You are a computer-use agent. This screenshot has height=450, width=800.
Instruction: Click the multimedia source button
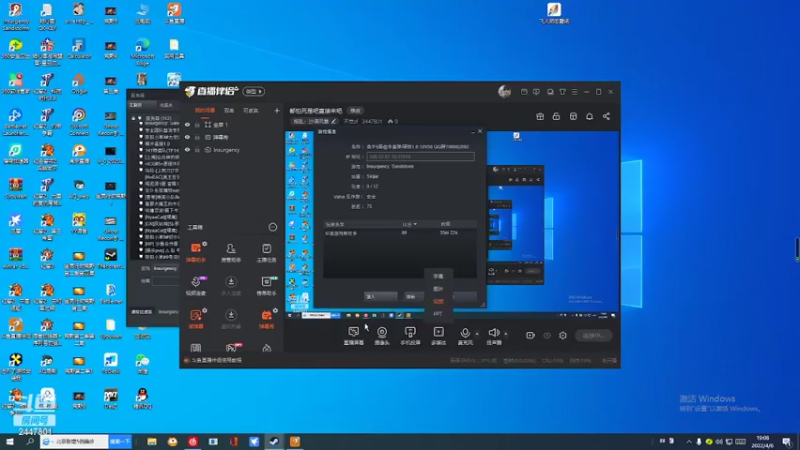(x=438, y=336)
